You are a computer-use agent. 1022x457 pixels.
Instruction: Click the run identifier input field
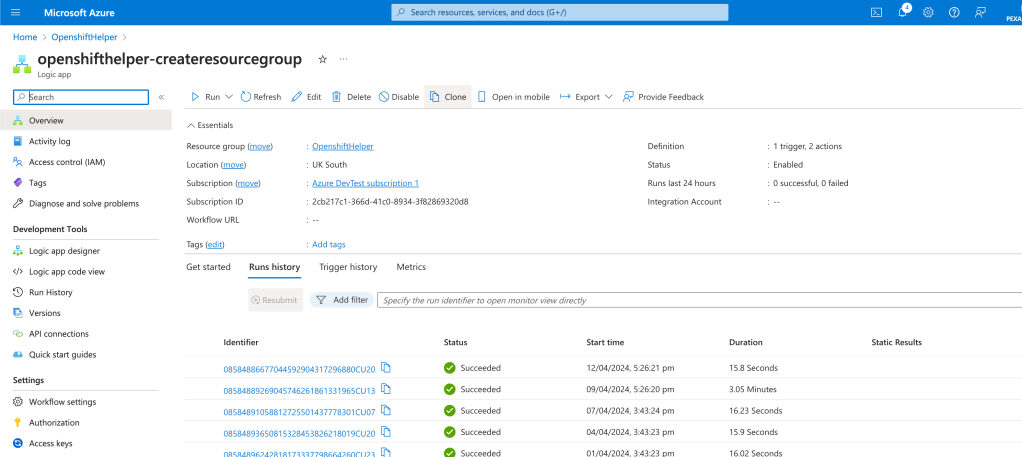[x=699, y=301]
